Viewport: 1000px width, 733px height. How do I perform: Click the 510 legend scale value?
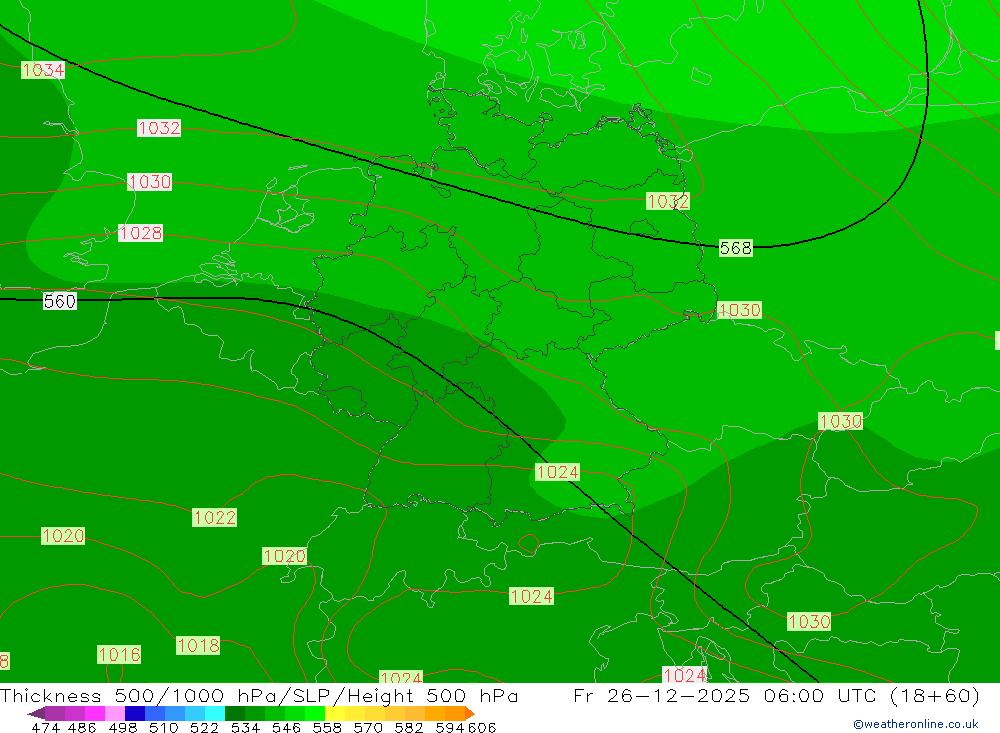pos(164,728)
